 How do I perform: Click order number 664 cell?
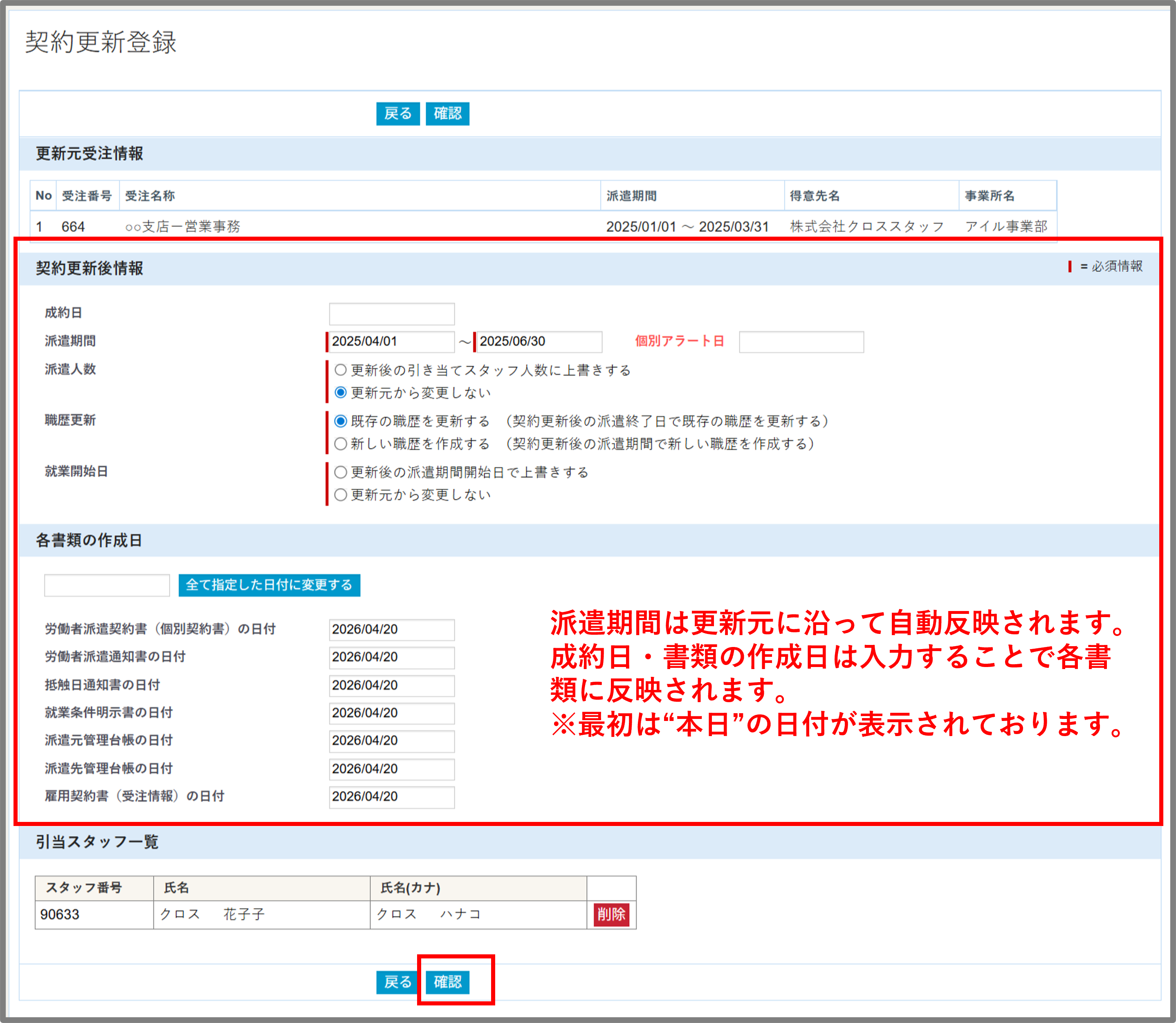pyautogui.click(x=73, y=227)
